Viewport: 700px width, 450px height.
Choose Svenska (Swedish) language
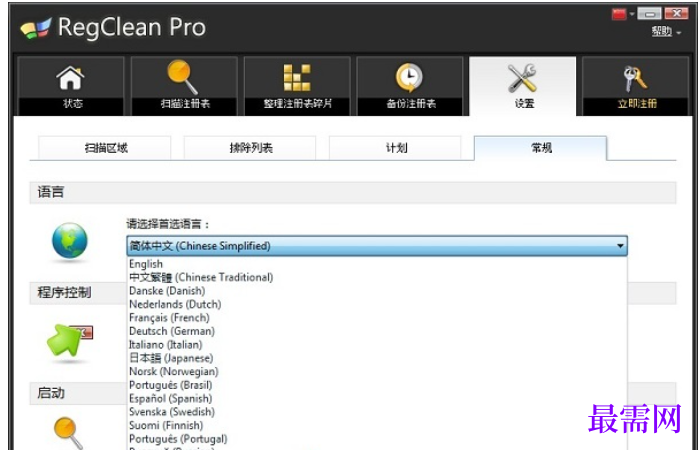pyautogui.click(x=377, y=412)
